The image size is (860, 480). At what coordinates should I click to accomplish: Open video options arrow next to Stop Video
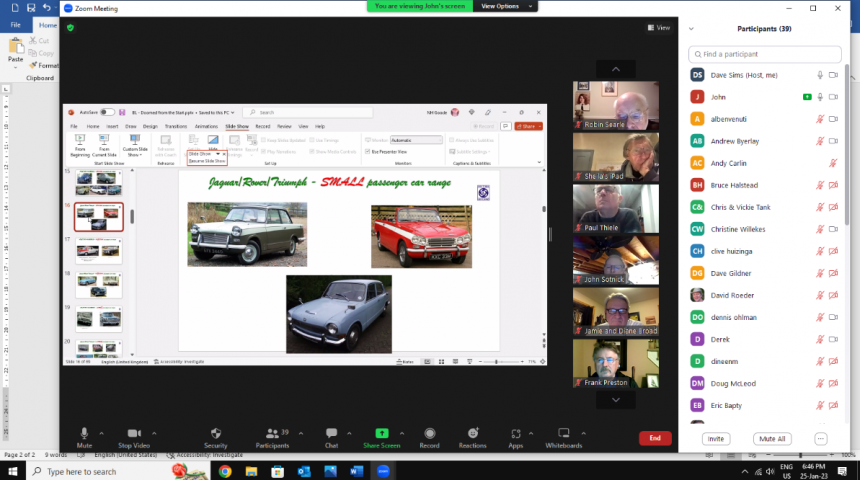tap(154, 433)
